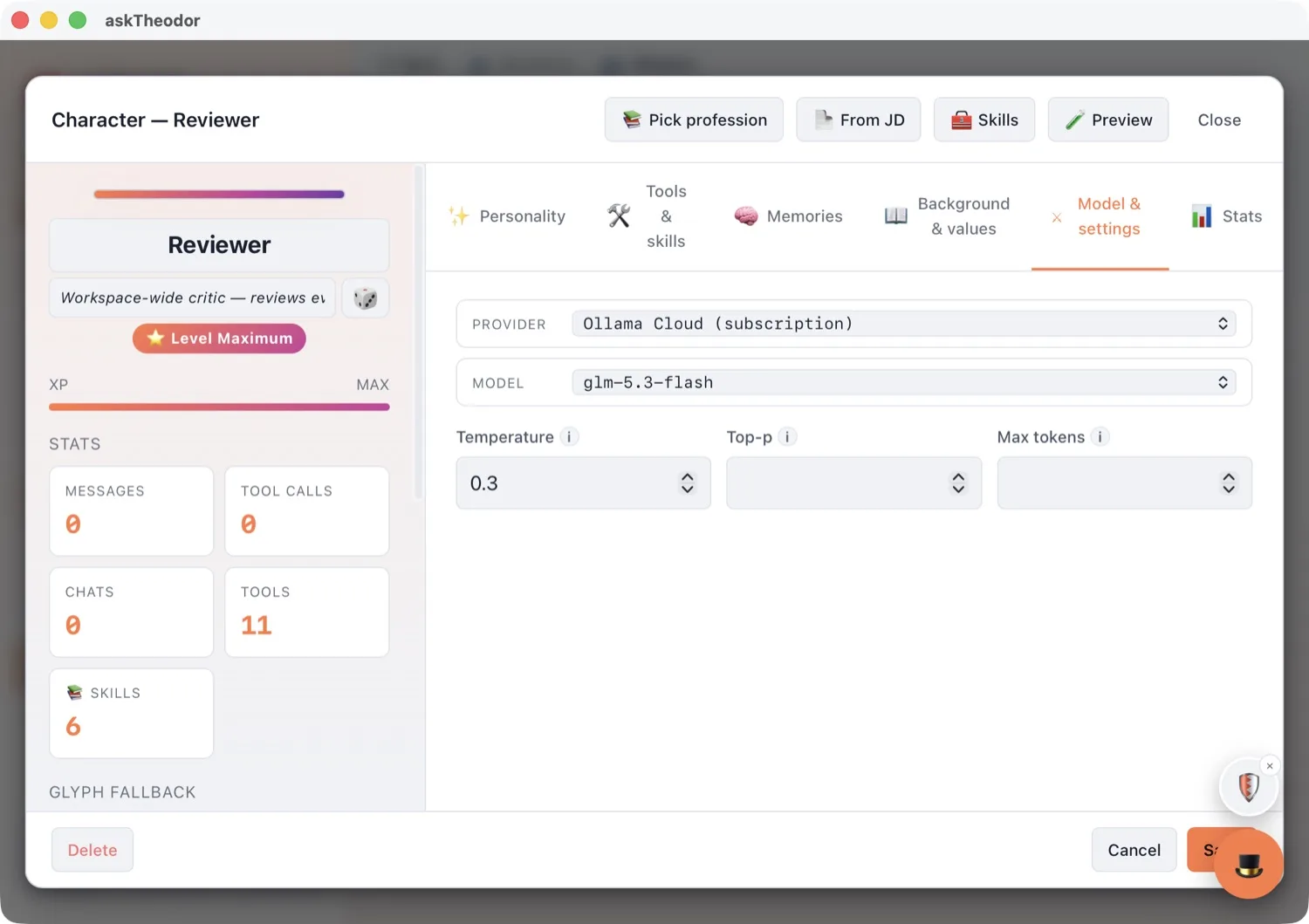Go to the Memories tab
1309x924 pixels.
[788, 216]
